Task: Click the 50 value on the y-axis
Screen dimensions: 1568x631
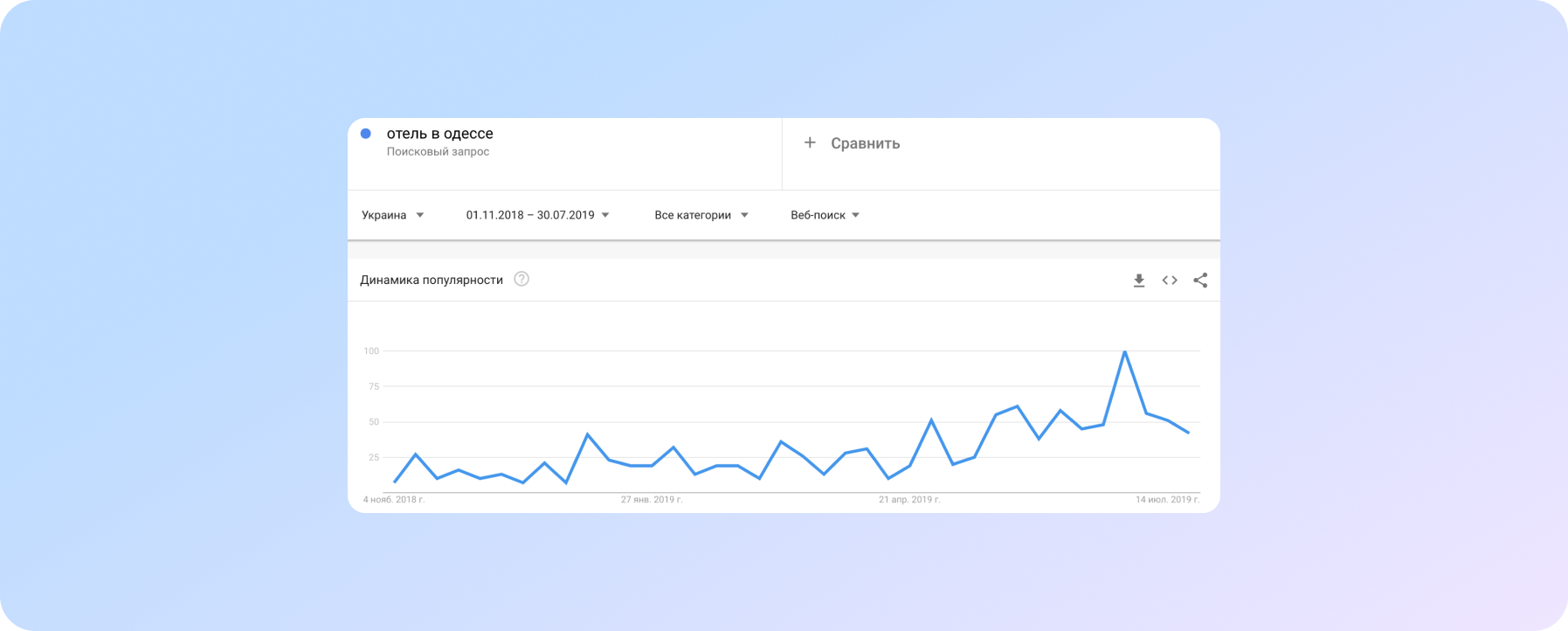Action: 374,422
